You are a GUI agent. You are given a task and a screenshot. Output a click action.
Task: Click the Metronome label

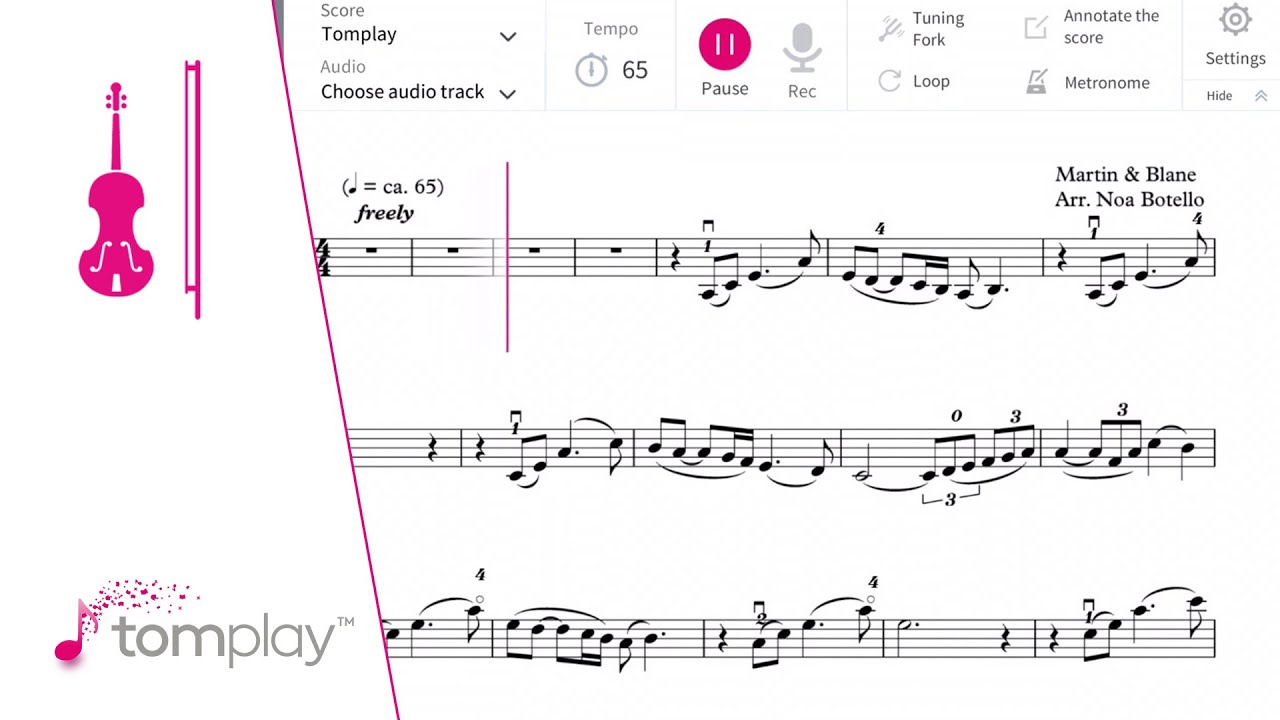point(1107,83)
